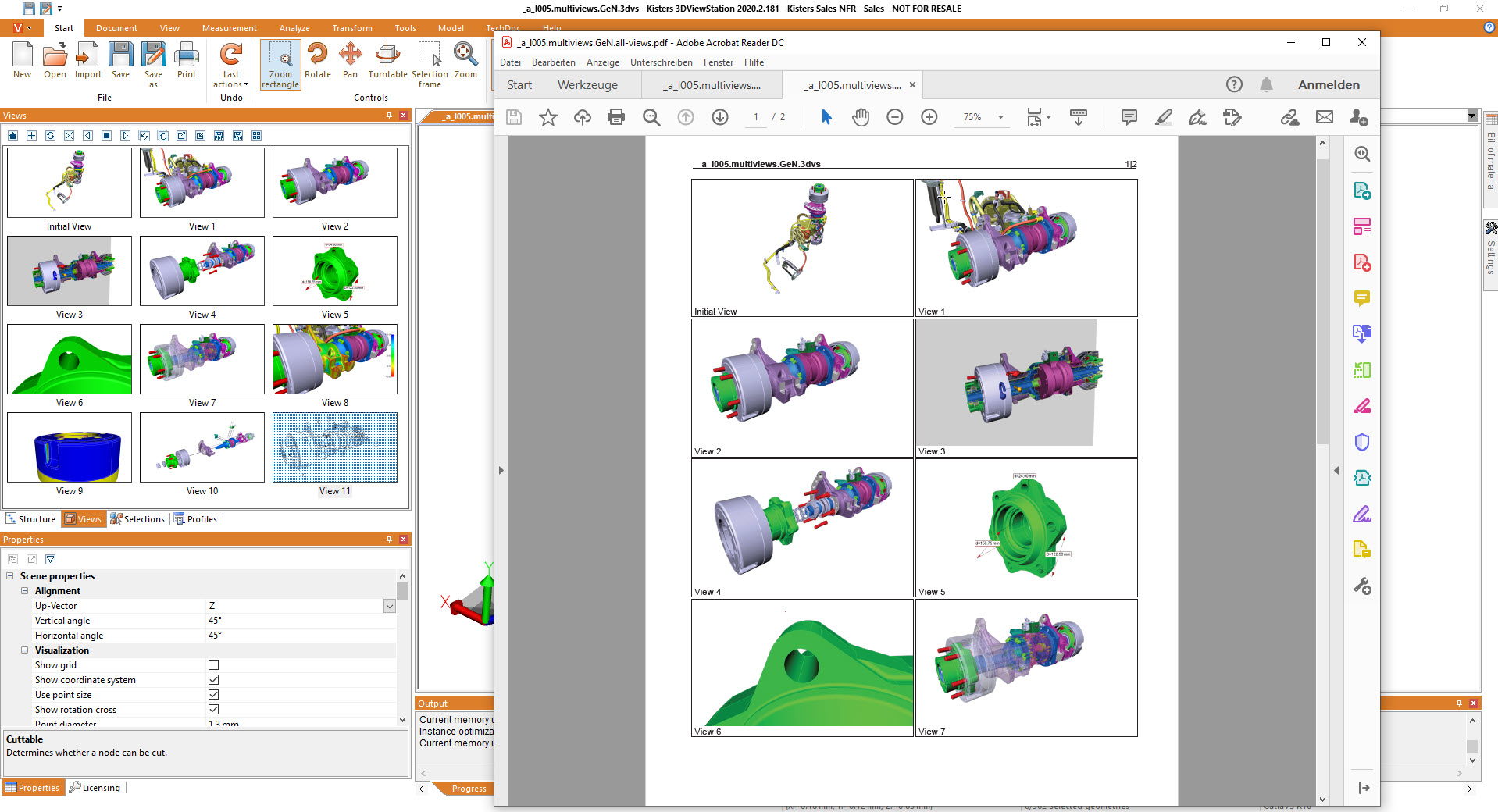Click the Acrobat find text magnifier icon
The width and height of the screenshot is (1498, 812).
point(651,117)
